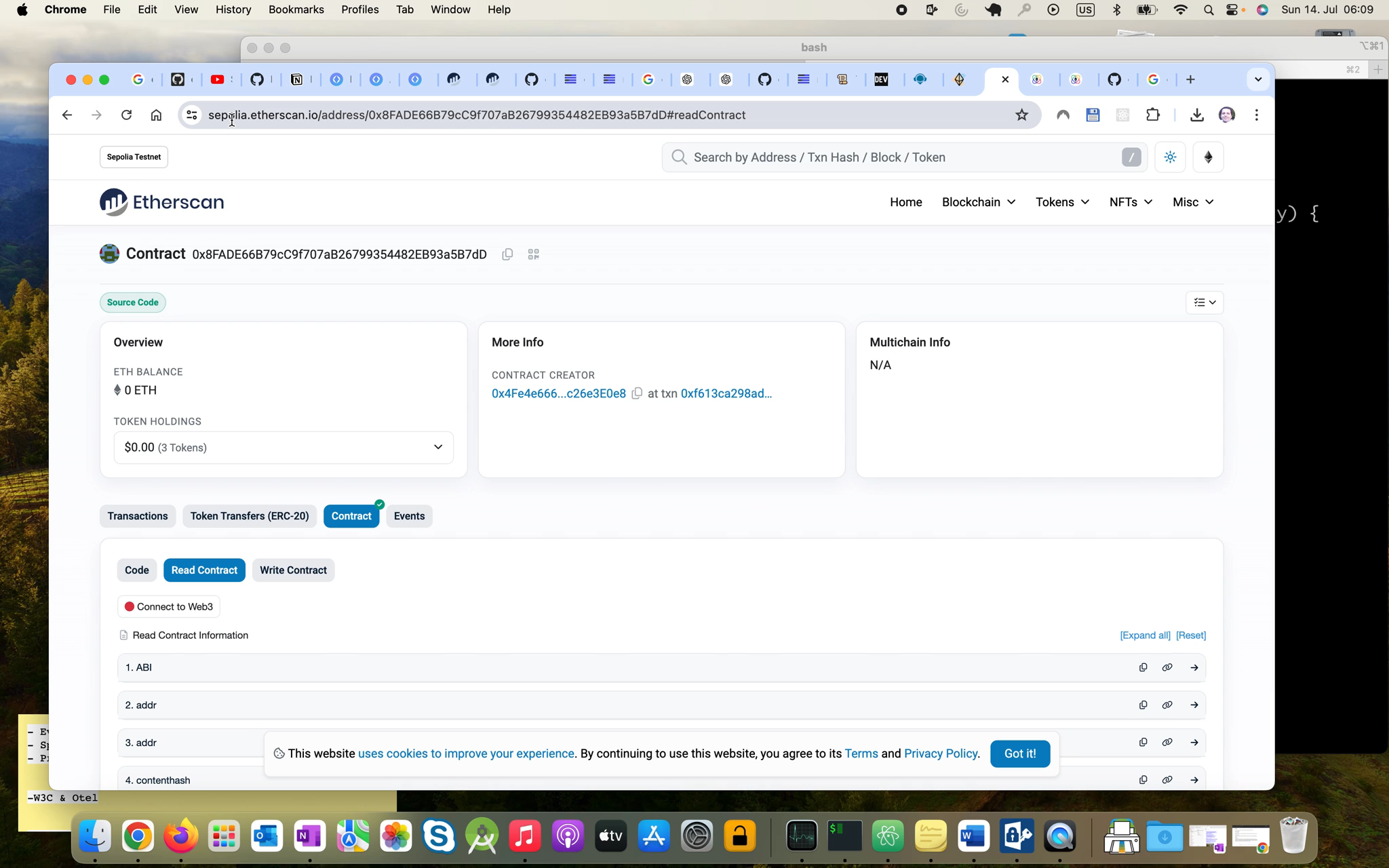Open Chrome downloads icon

coord(1197,115)
